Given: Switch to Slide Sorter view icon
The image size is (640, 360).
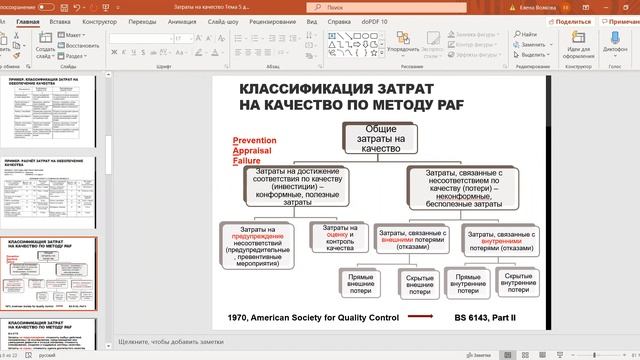Looking at the screenshot, I should (525, 355).
